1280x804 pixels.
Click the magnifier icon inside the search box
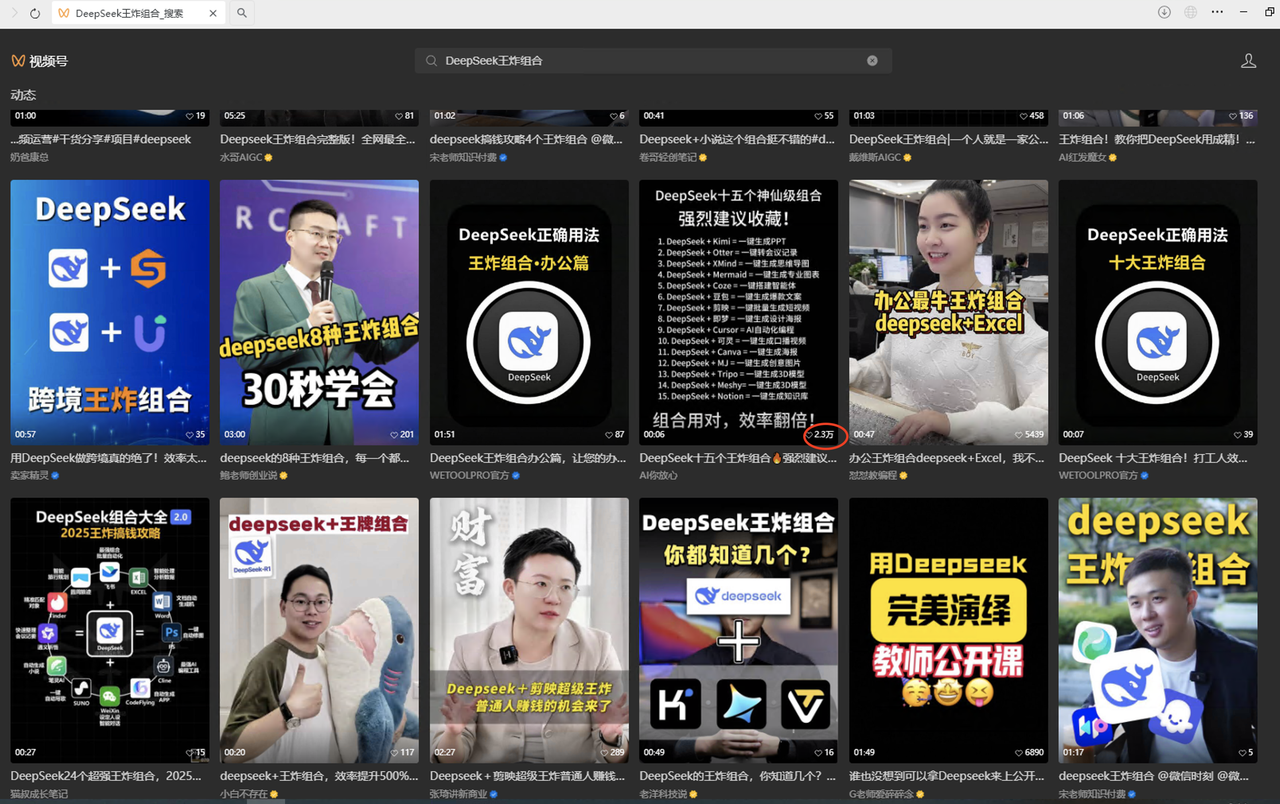coord(432,61)
